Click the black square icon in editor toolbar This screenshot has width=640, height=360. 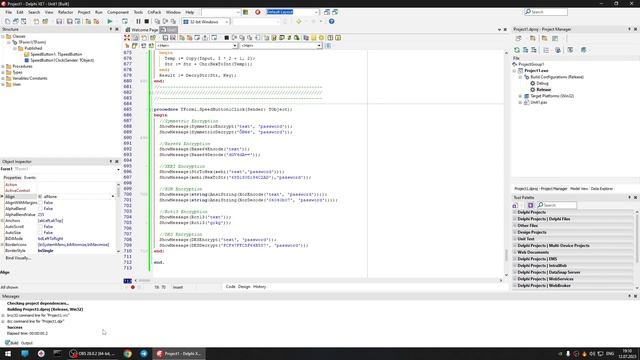227,38
